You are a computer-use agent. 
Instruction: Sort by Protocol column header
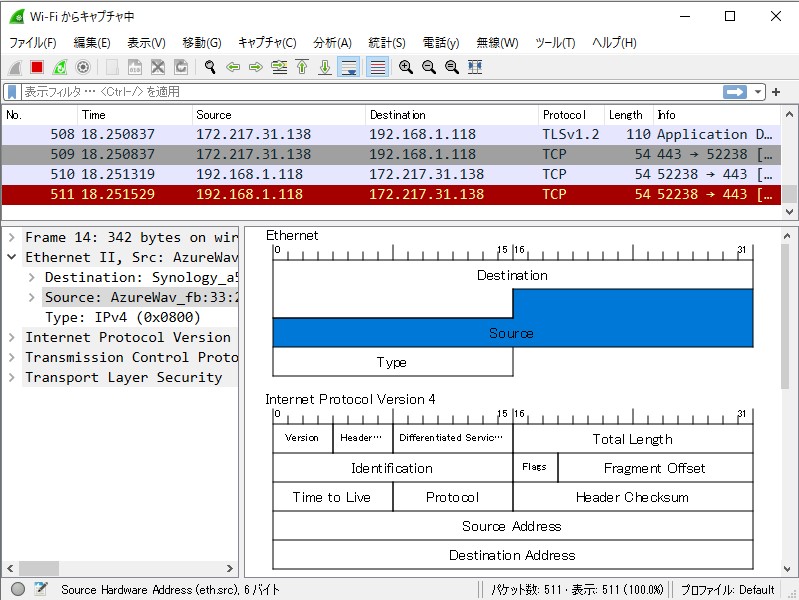571,115
